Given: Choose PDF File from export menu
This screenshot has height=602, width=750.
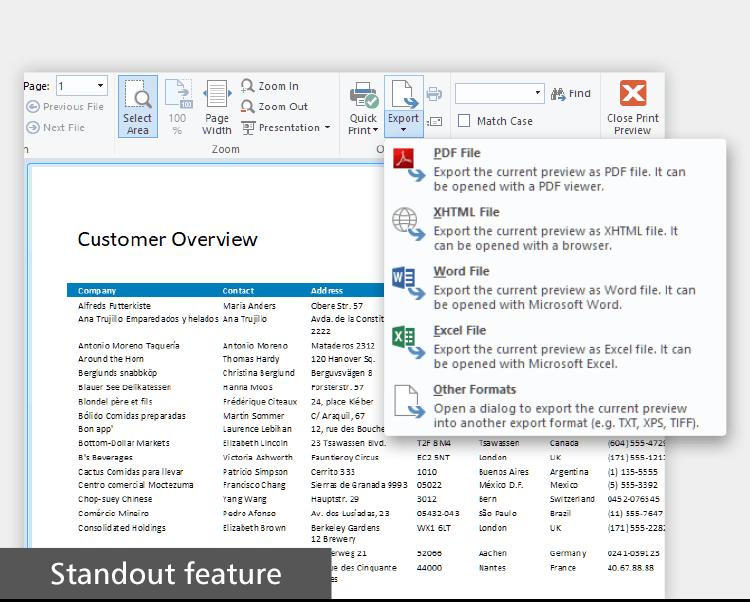Looking at the screenshot, I should (x=555, y=170).
